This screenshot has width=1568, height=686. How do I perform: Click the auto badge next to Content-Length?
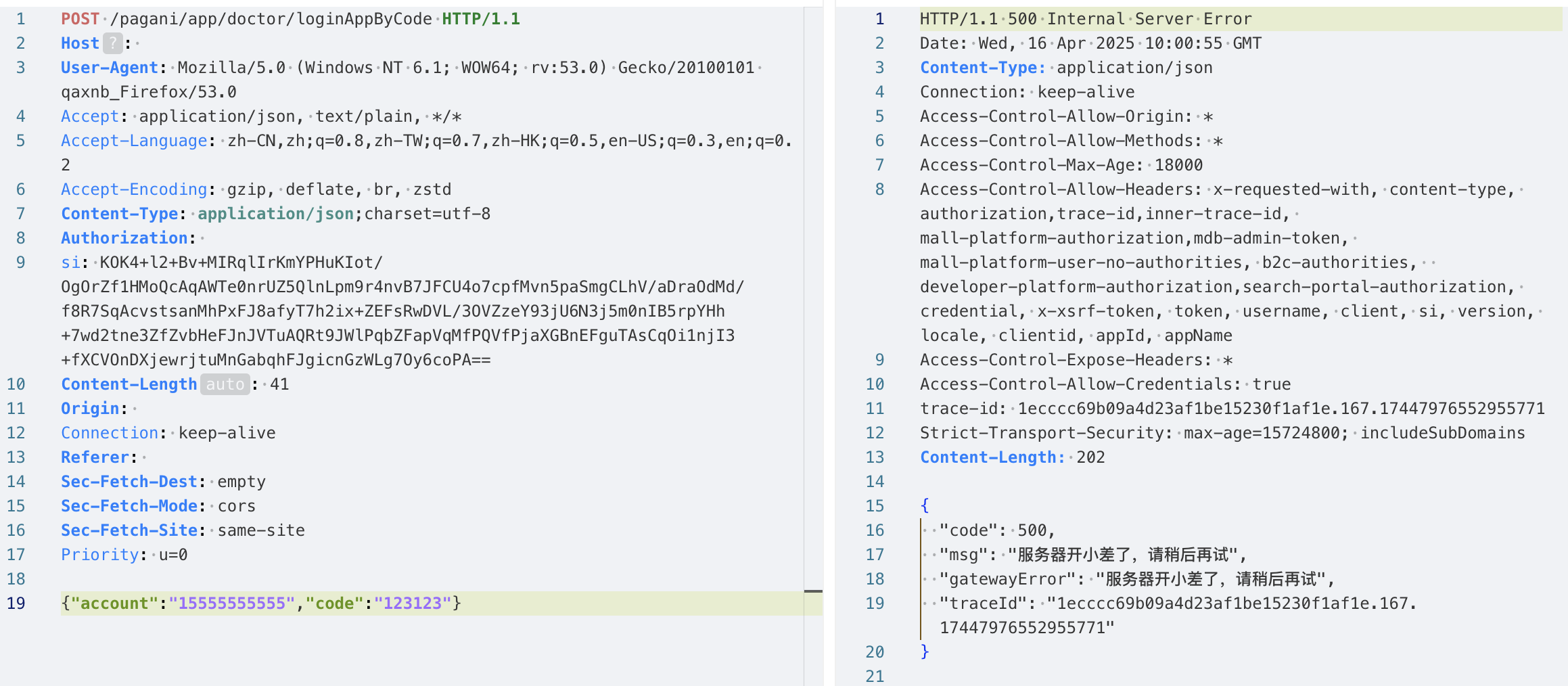(225, 384)
